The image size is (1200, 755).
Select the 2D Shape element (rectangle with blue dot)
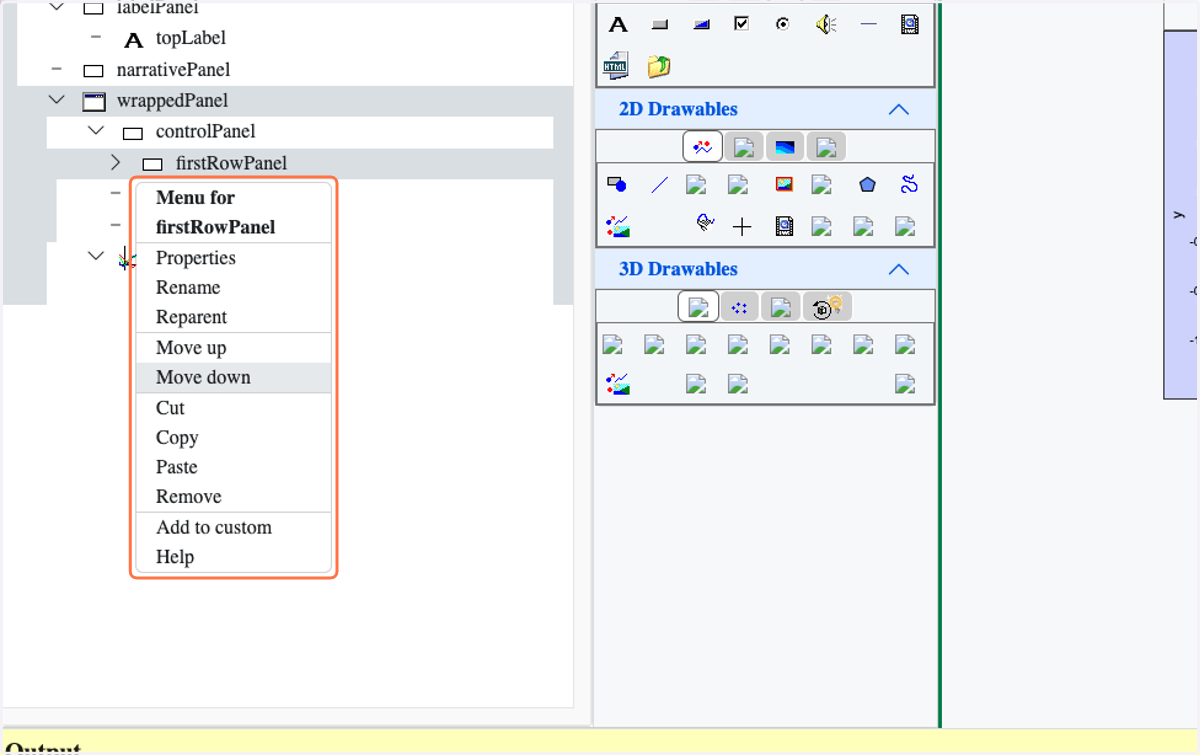point(617,184)
